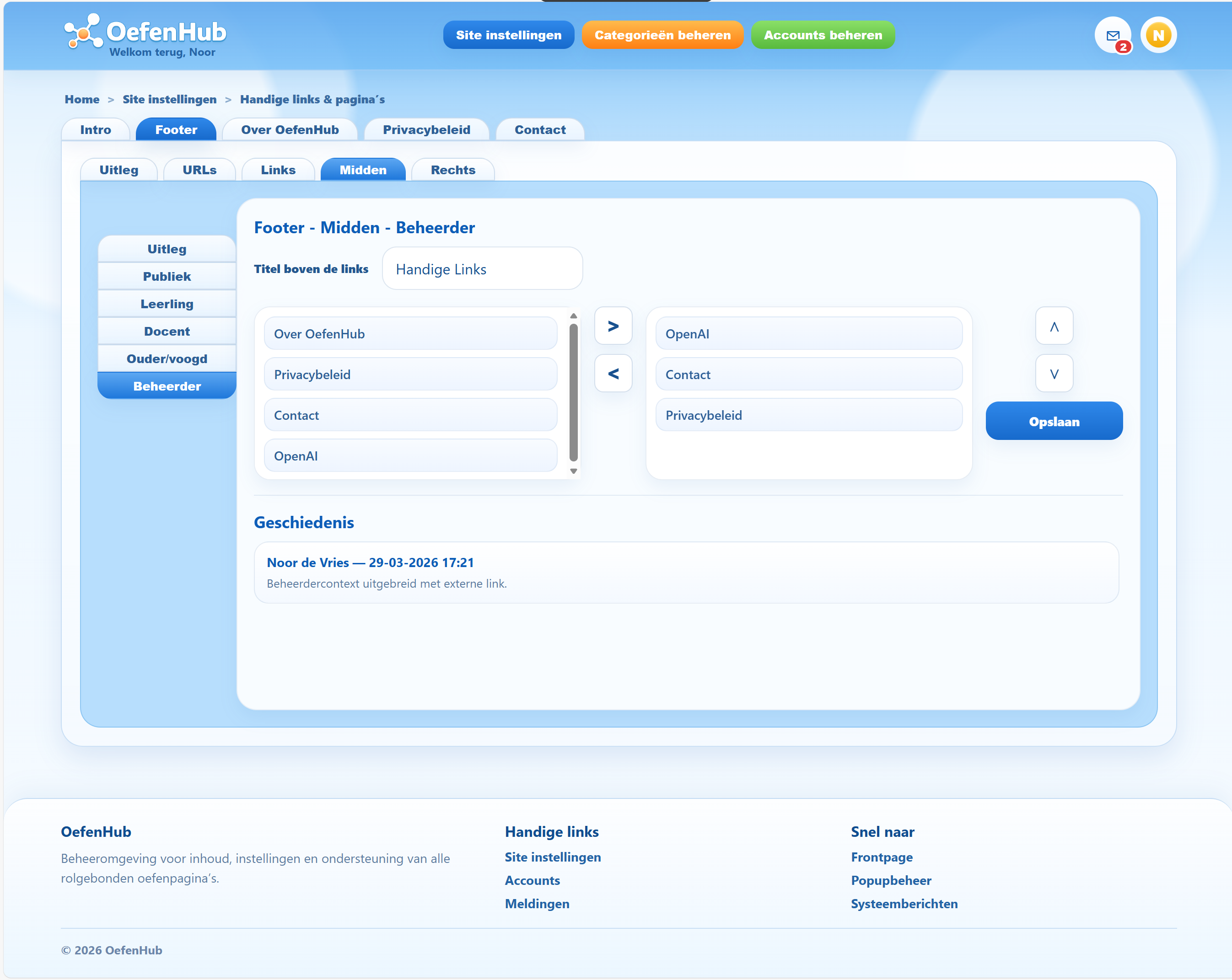Select OpenAI in available links list
Viewport: 1232px width, 980px height.
(410, 456)
